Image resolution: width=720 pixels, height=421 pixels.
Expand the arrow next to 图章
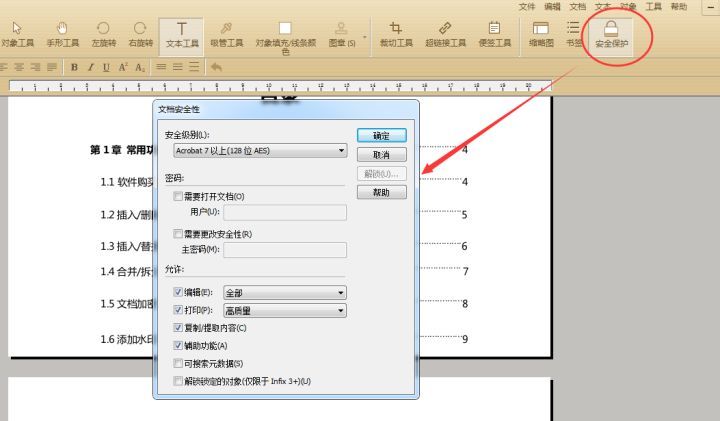point(365,37)
